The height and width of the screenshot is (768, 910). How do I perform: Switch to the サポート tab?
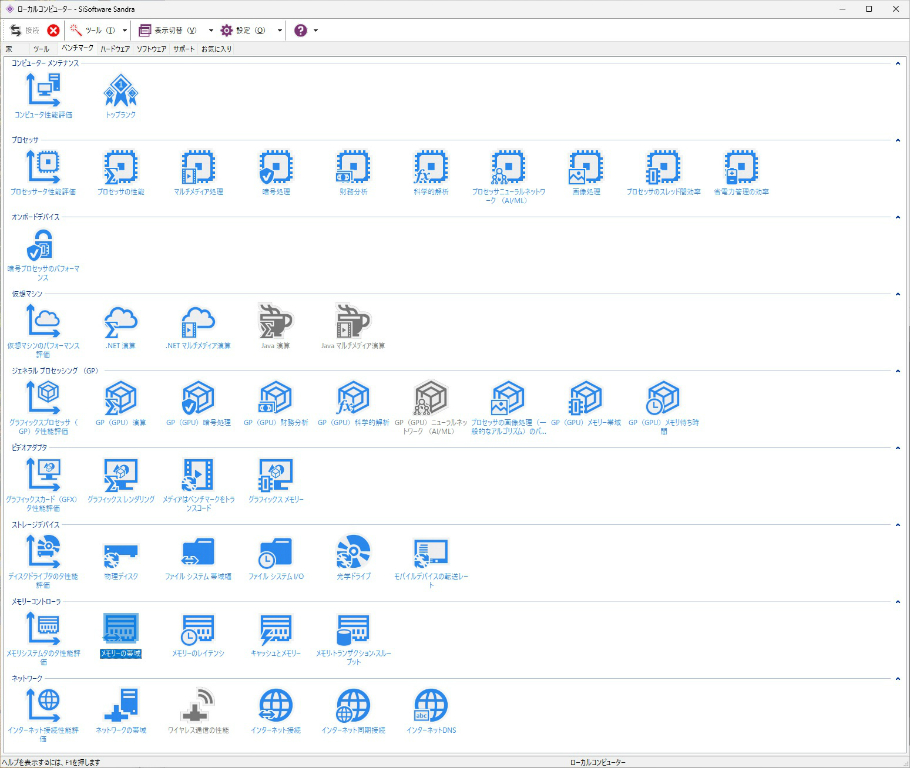coord(184,49)
